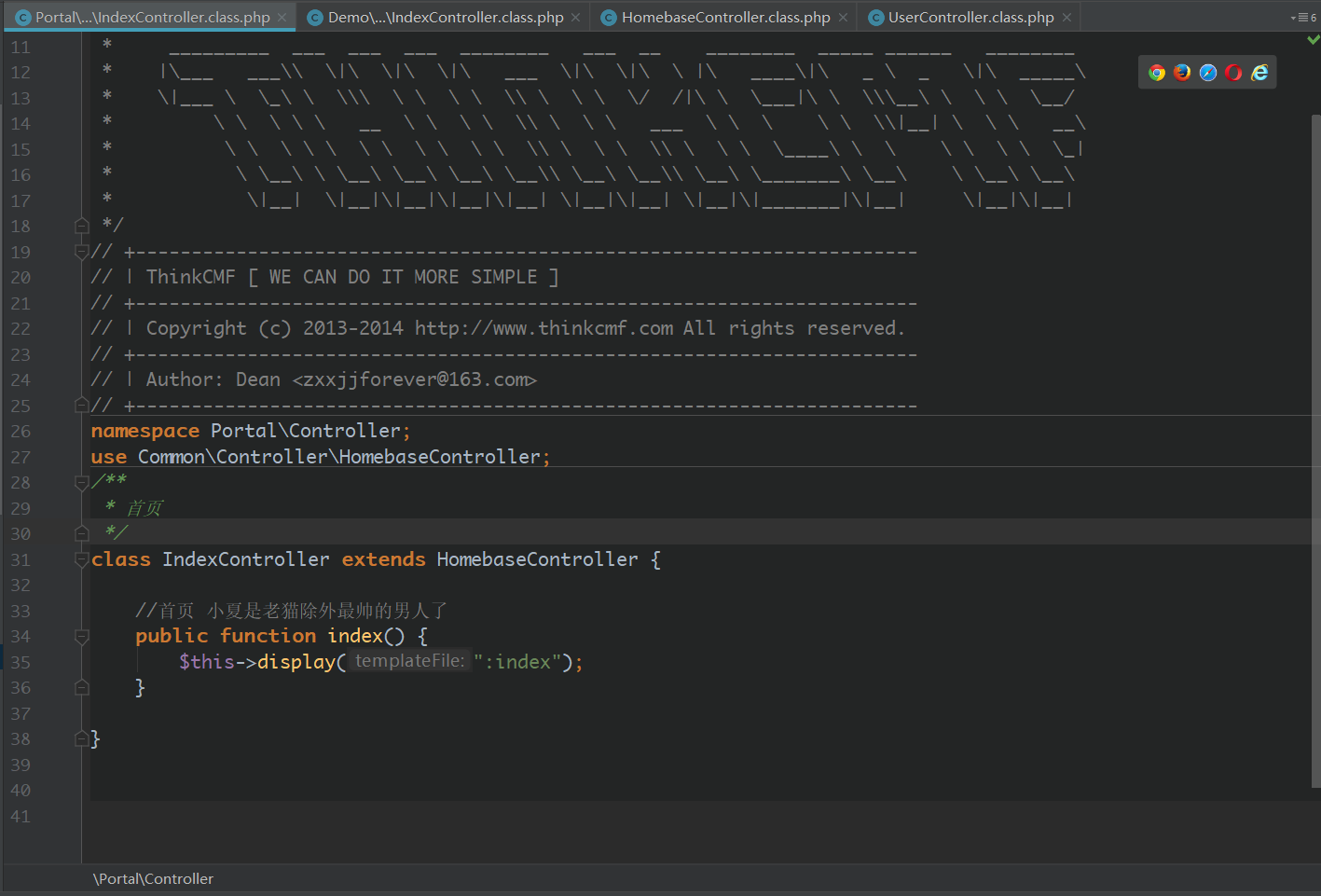The height and width of the screenshot is (896, 1321).
Task: Click 'All rights reserved.' comment text
Action: pyautogui.click(x=794, y=328)
